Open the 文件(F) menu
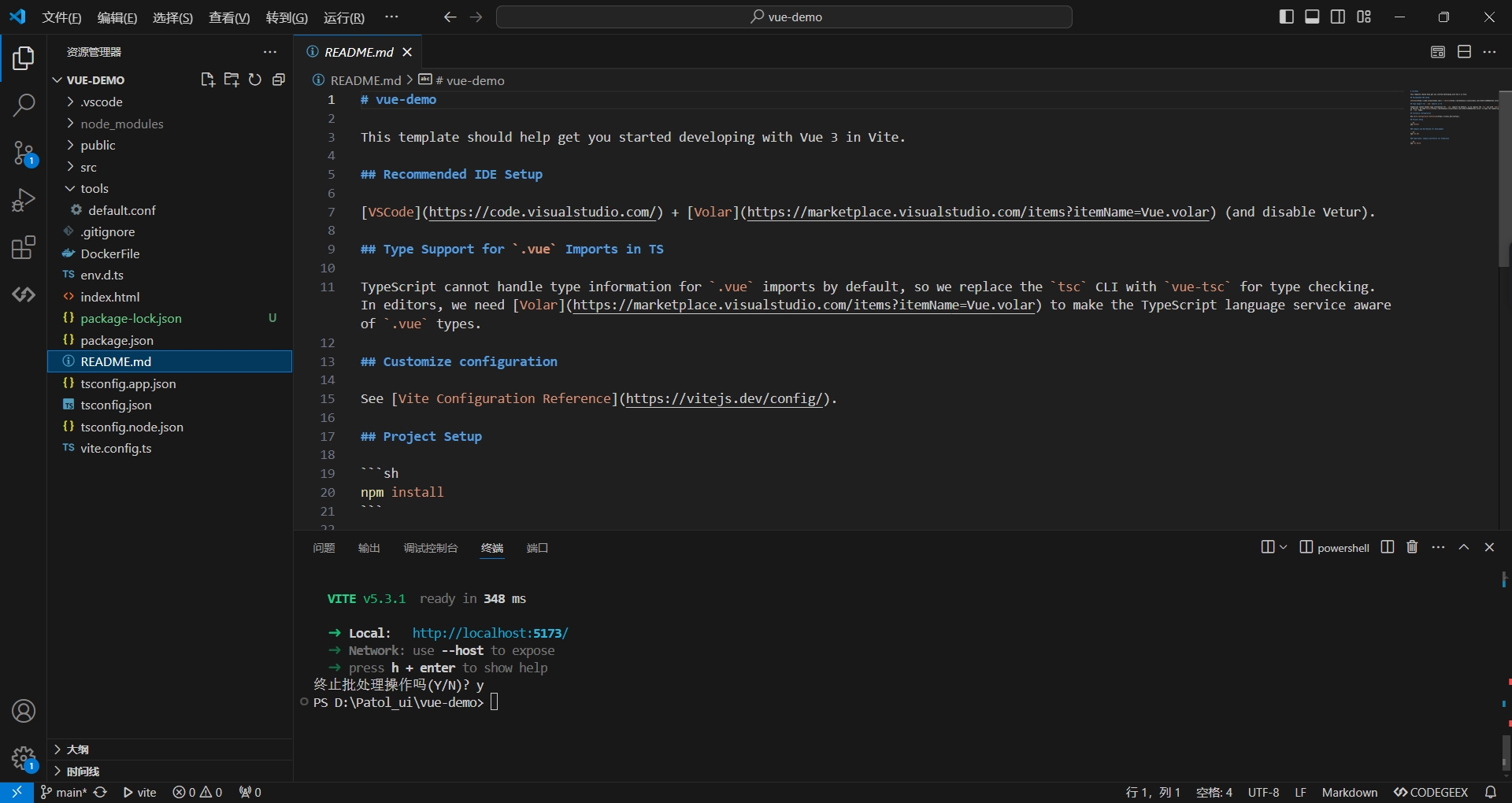This screenshot has height=803, width=1512. (x=61, y=17)
